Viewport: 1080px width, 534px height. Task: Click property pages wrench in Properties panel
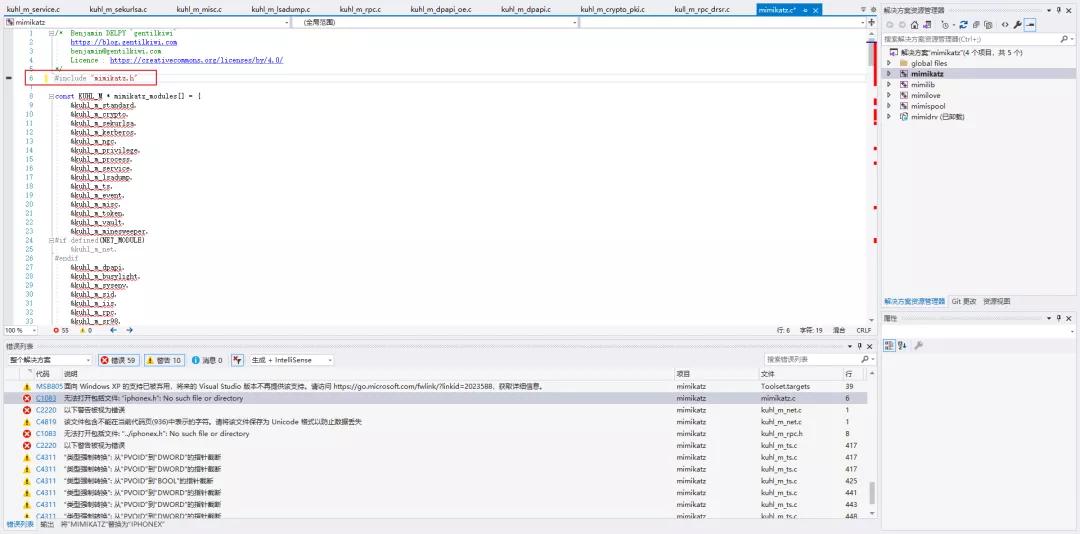[918, 345]
